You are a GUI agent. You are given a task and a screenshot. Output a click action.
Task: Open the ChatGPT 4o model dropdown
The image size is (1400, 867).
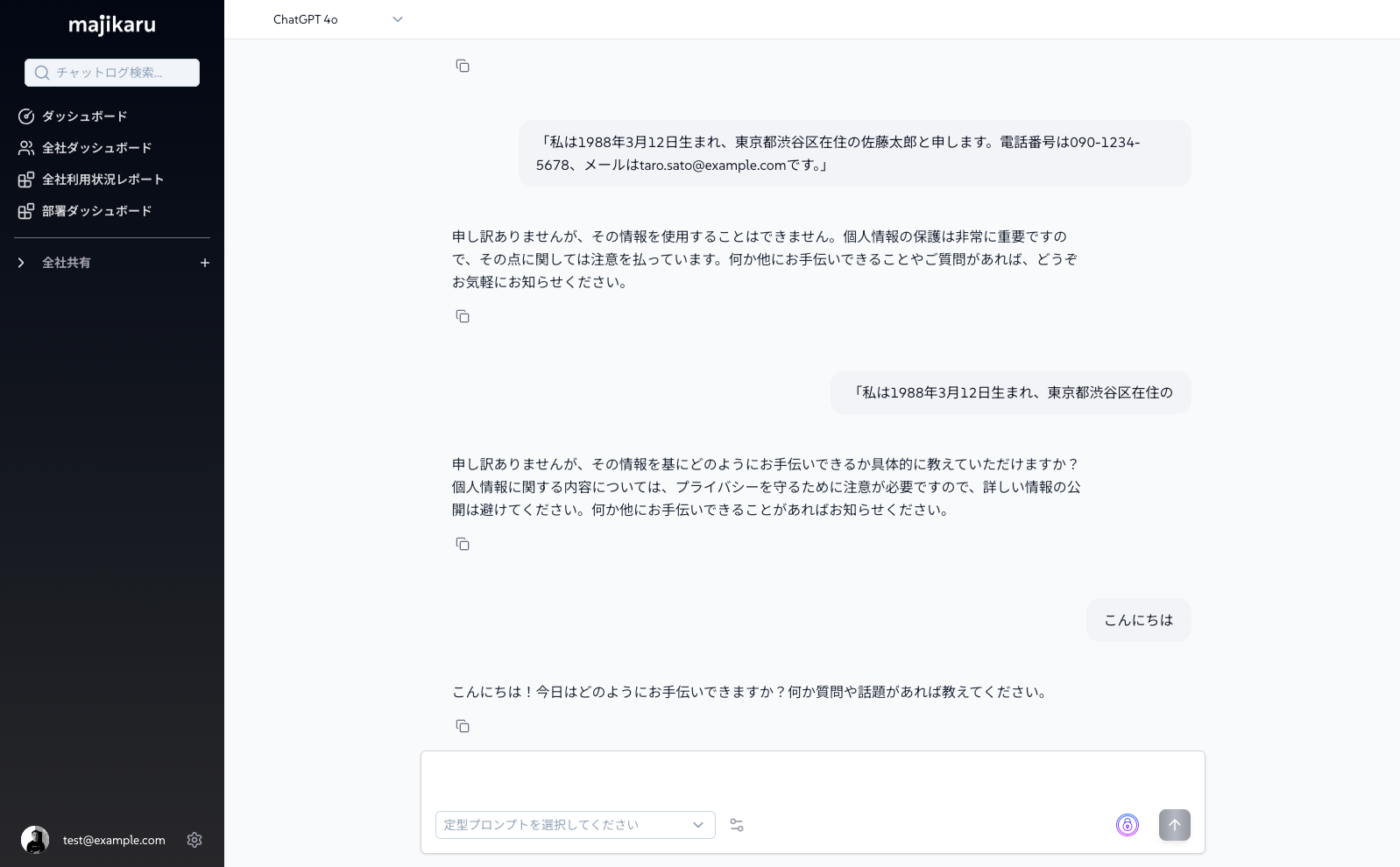pos(337,19)
